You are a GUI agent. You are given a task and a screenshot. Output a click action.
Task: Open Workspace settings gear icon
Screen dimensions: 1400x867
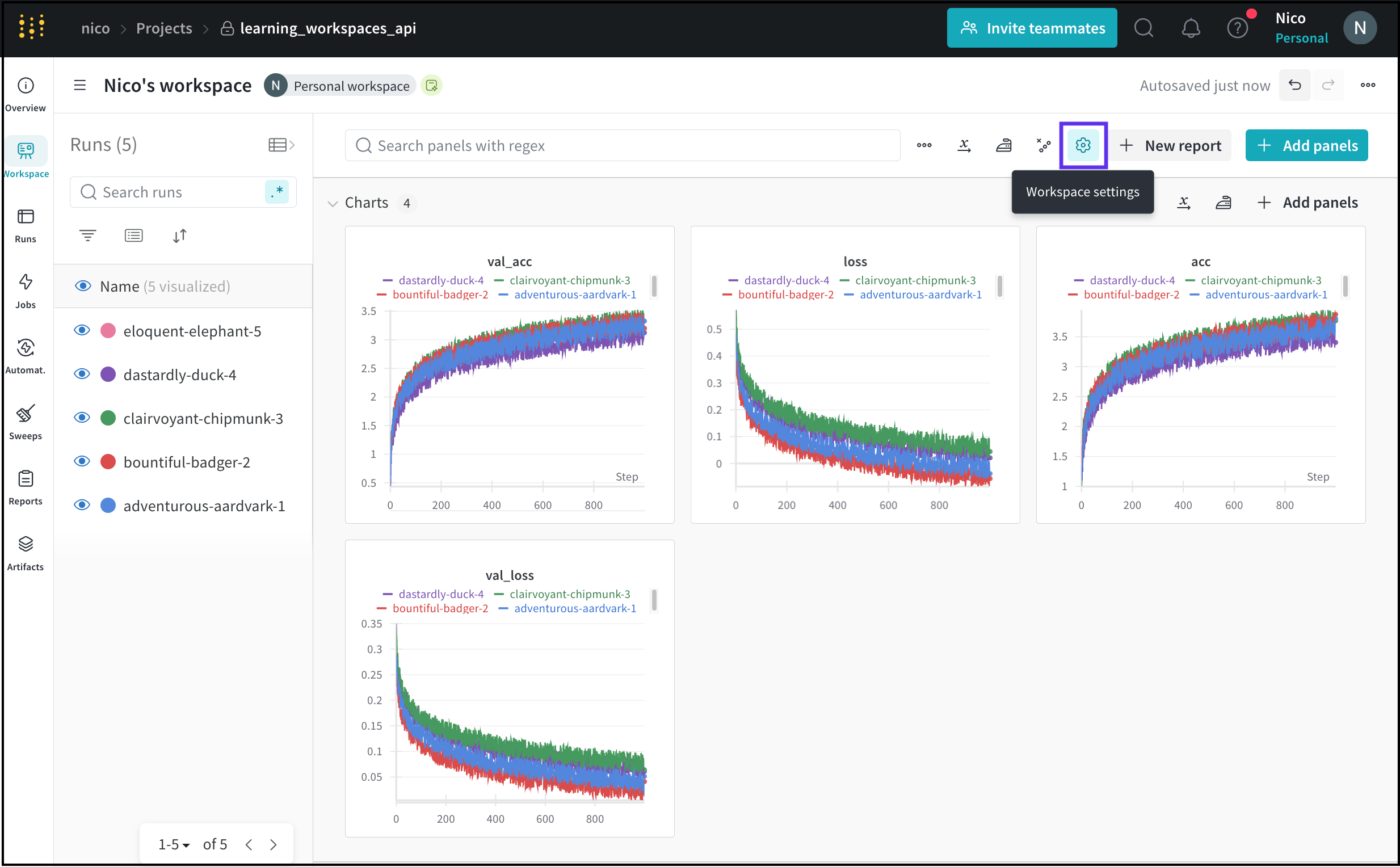(x=1082, y=145)
